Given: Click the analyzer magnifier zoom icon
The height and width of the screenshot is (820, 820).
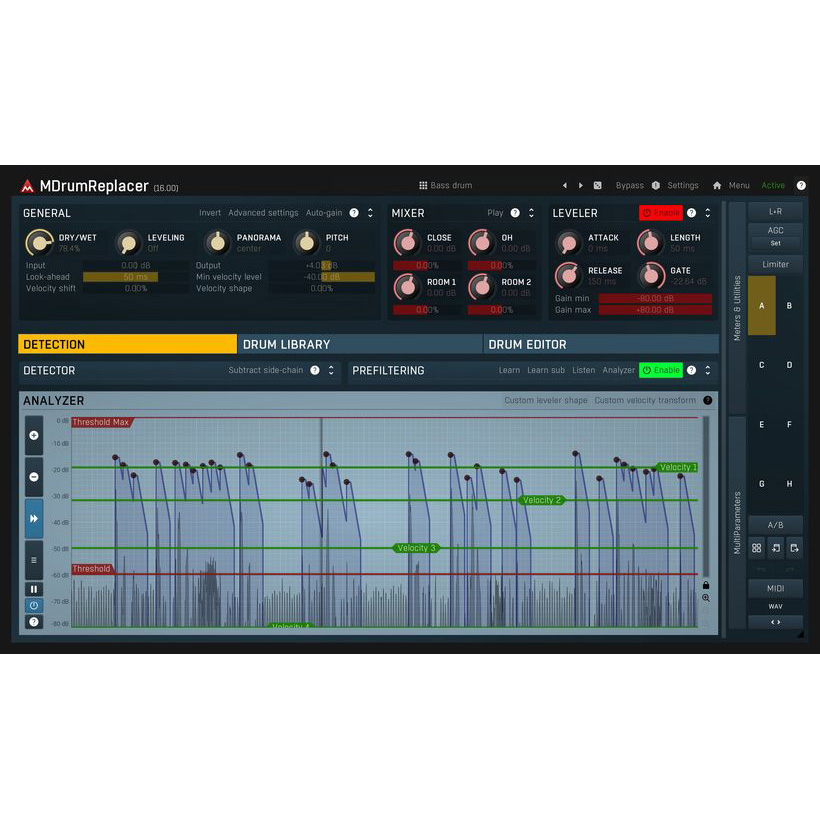Looking at the screenshot, I should (706, 598).
